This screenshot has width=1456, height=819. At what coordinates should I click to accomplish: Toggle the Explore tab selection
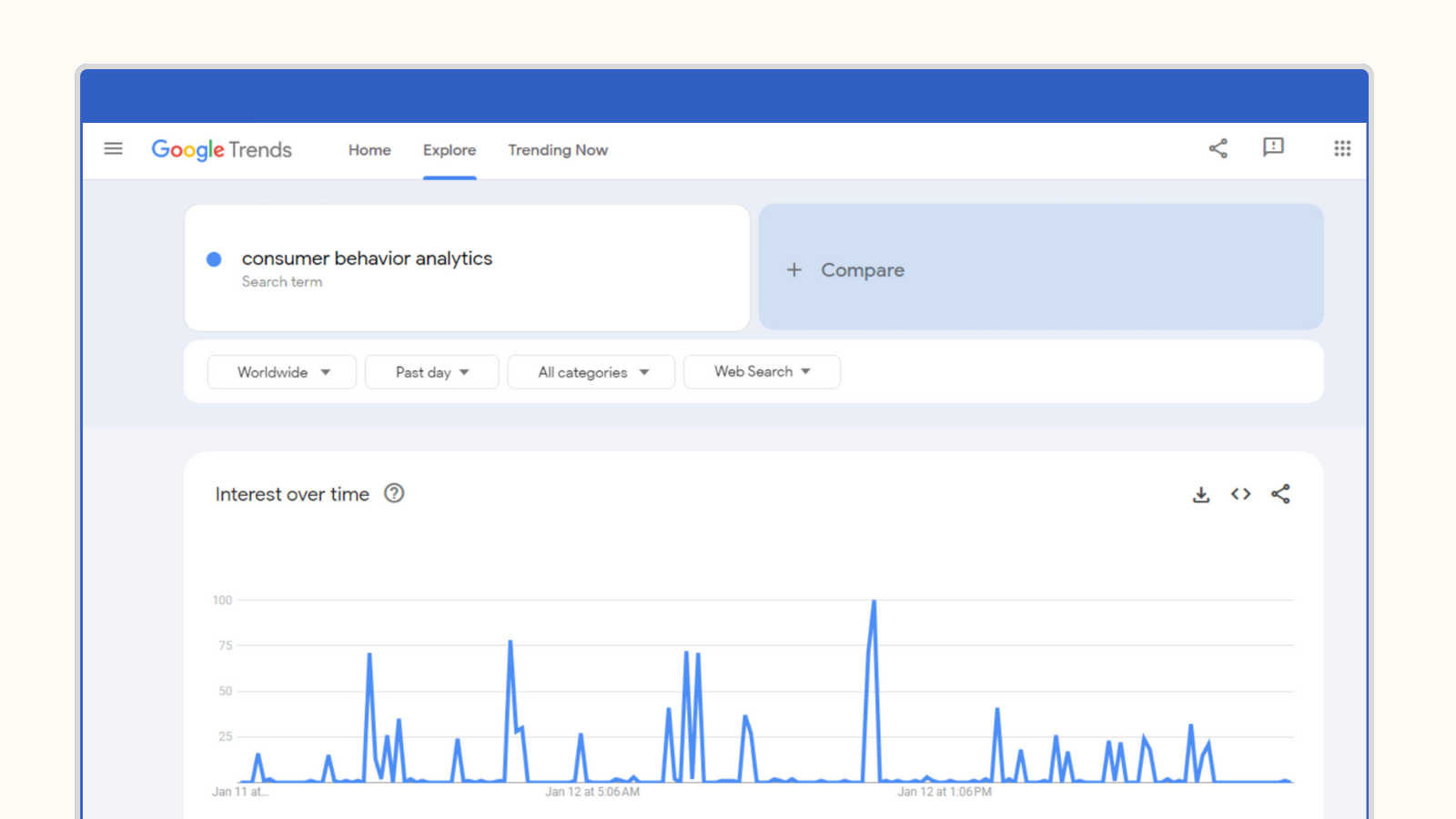coord(450,150)
